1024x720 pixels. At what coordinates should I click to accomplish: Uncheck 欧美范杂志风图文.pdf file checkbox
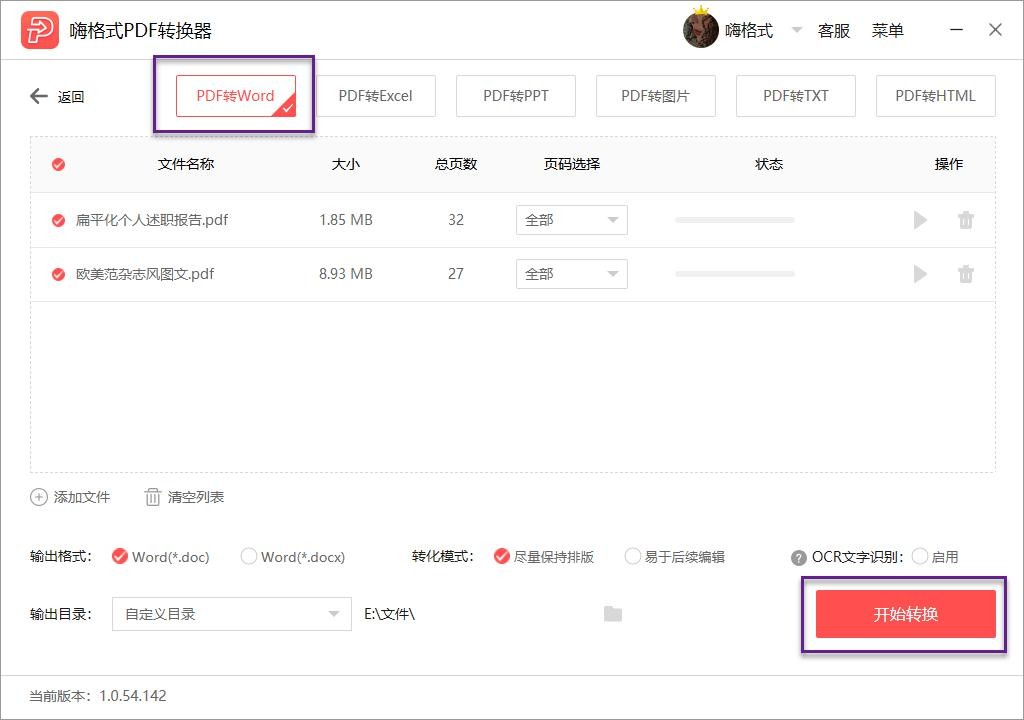58,274
